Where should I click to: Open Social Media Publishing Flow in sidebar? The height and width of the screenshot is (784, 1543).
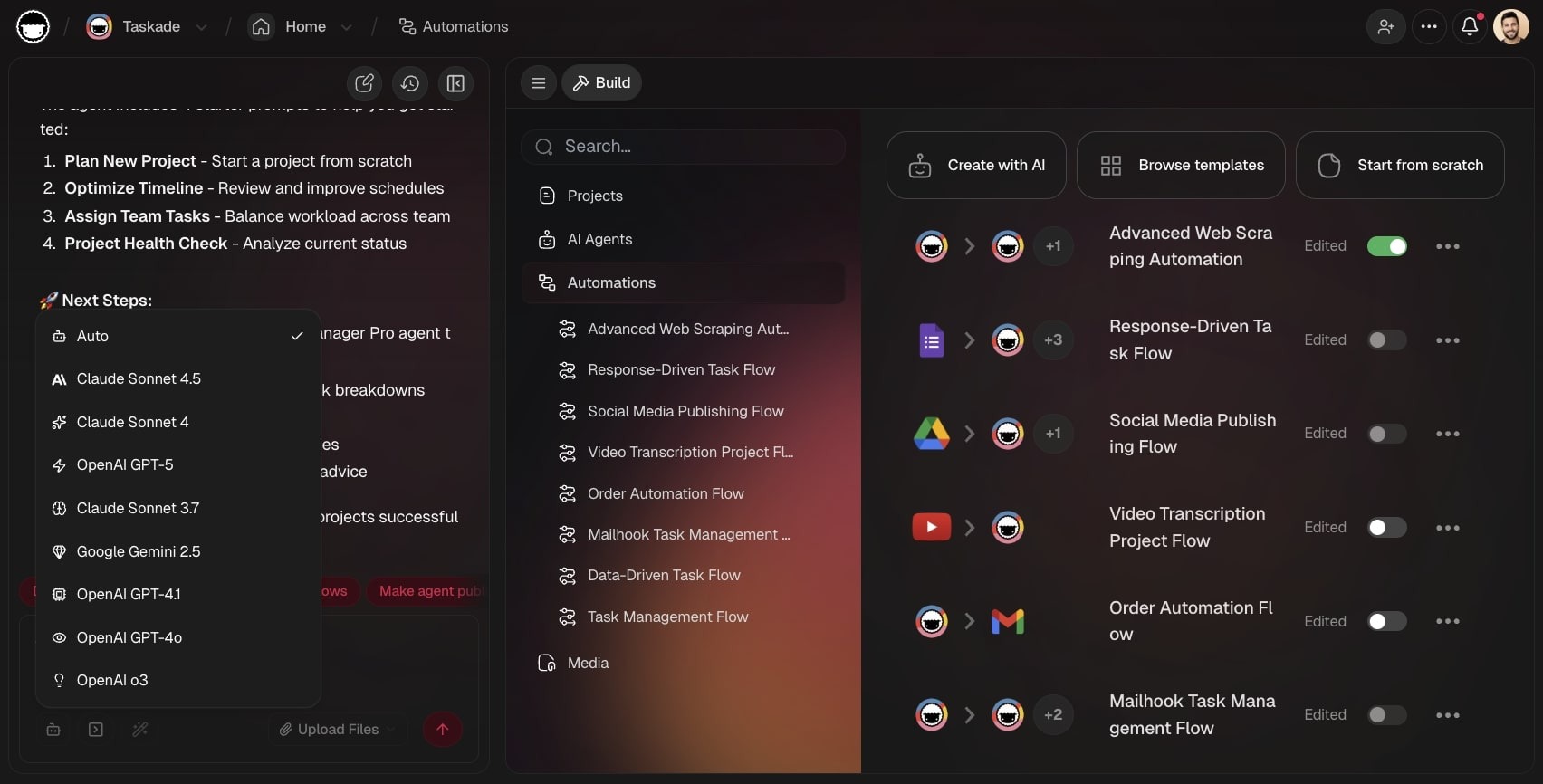(x=685, y=411)
